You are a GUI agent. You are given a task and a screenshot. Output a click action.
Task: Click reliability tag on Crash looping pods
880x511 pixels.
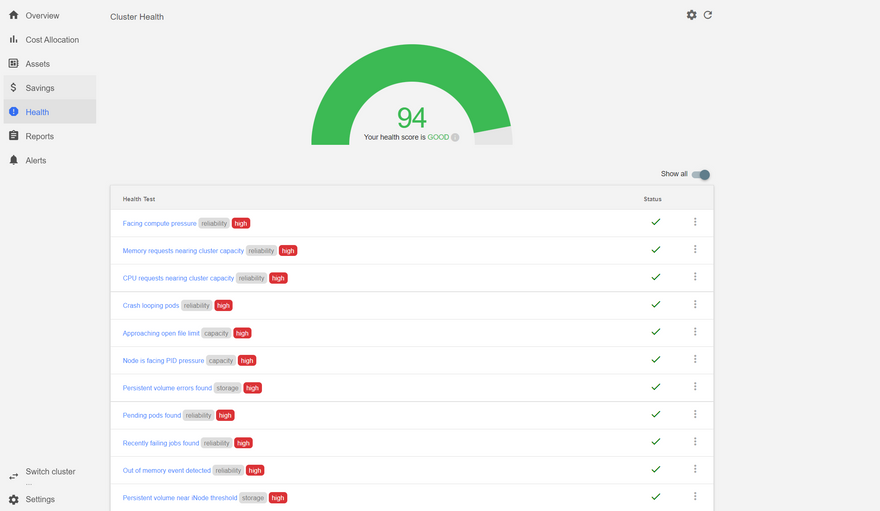coord(196,306)
